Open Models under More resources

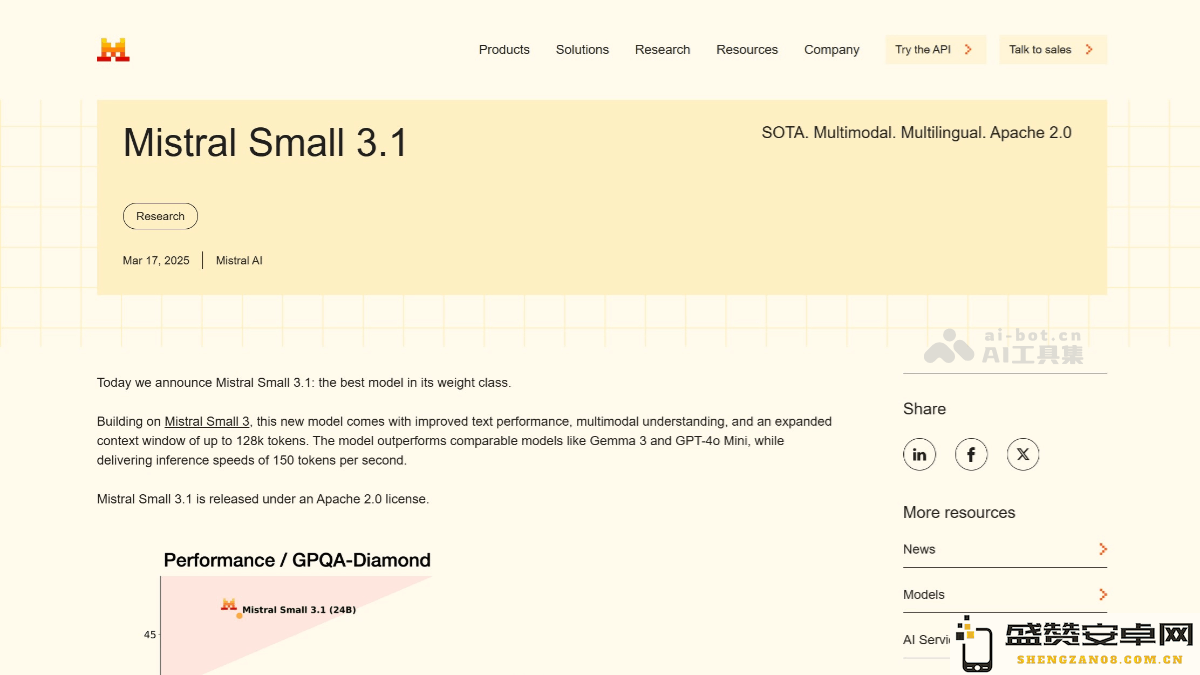click(x=1005, y=594)
